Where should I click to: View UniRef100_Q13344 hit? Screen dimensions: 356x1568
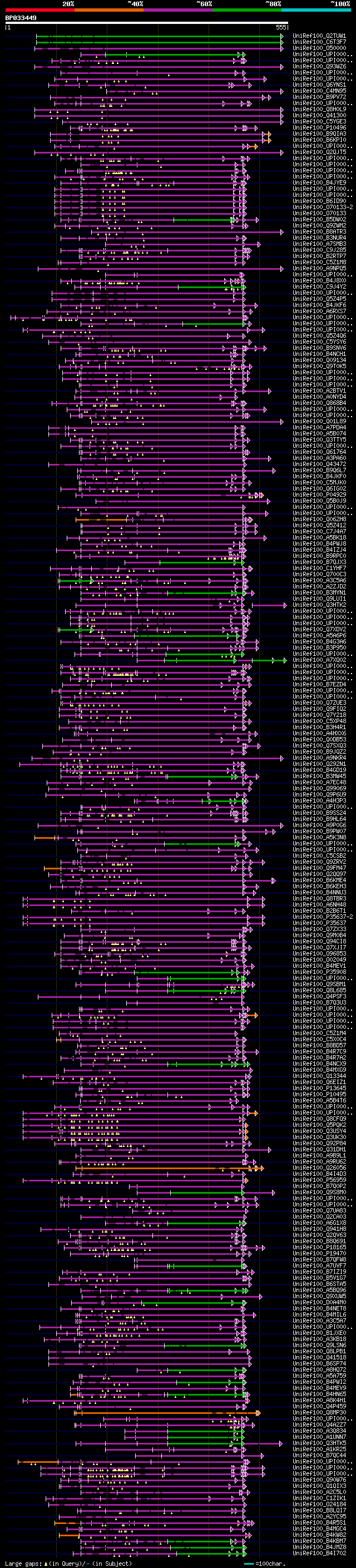tap(319, 1076)
